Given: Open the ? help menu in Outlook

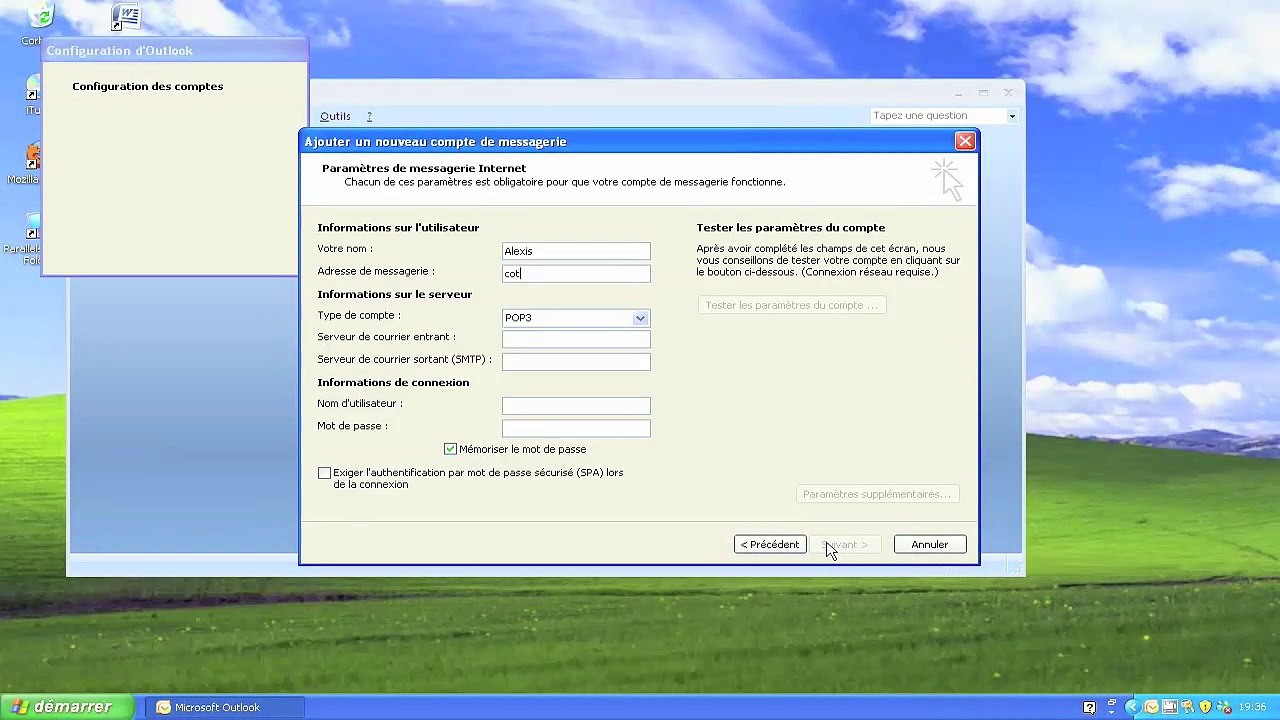Looking at the screenshot, I should click(369, 116).
